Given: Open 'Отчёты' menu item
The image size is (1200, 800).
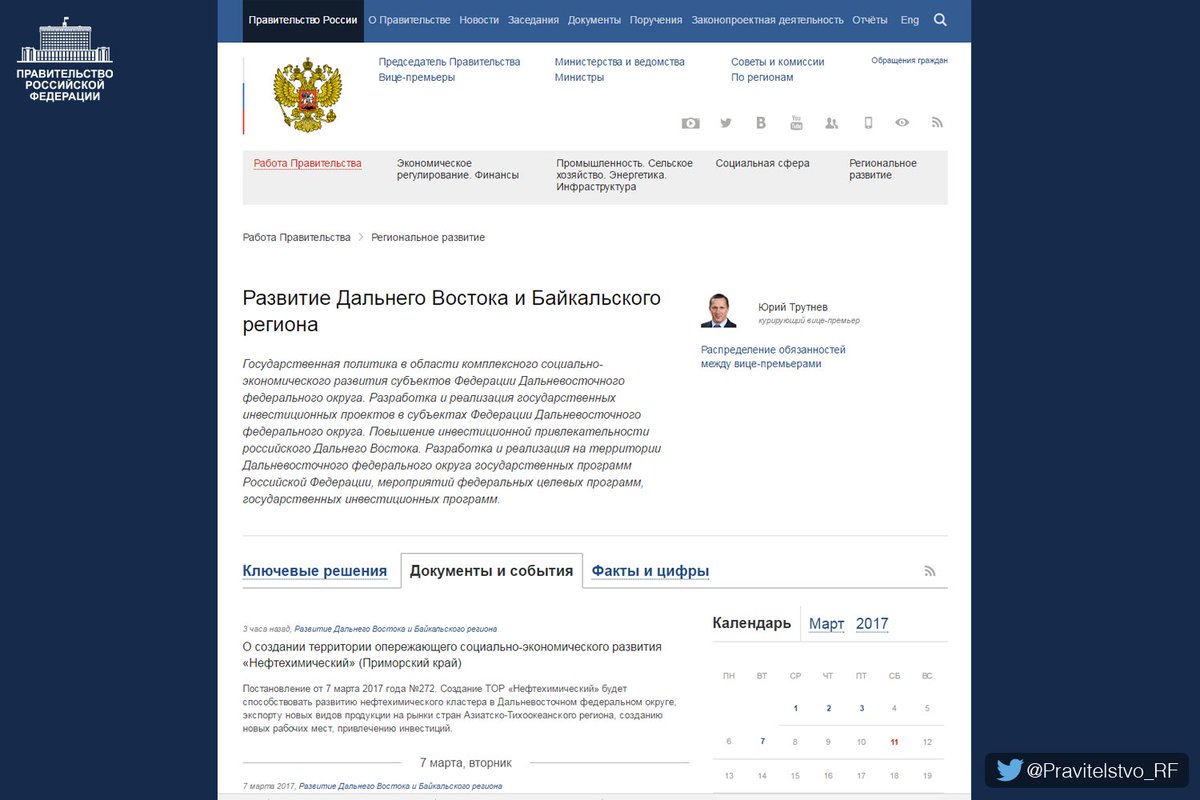Looking at the screenshot, I should [x=870, y=20].
